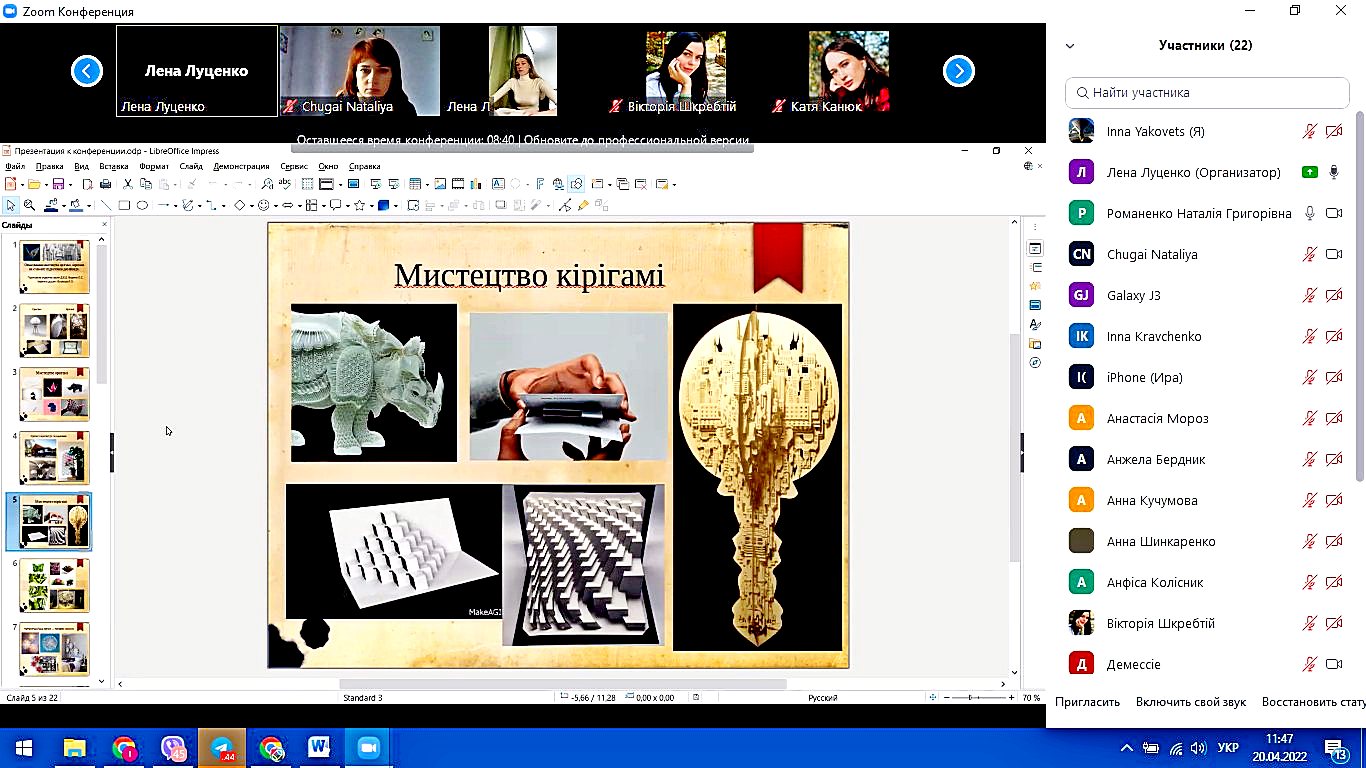Viewport: 1366px width, 768px height.
Task: Click Включить свой звук button
Action: click(1191, 702)
